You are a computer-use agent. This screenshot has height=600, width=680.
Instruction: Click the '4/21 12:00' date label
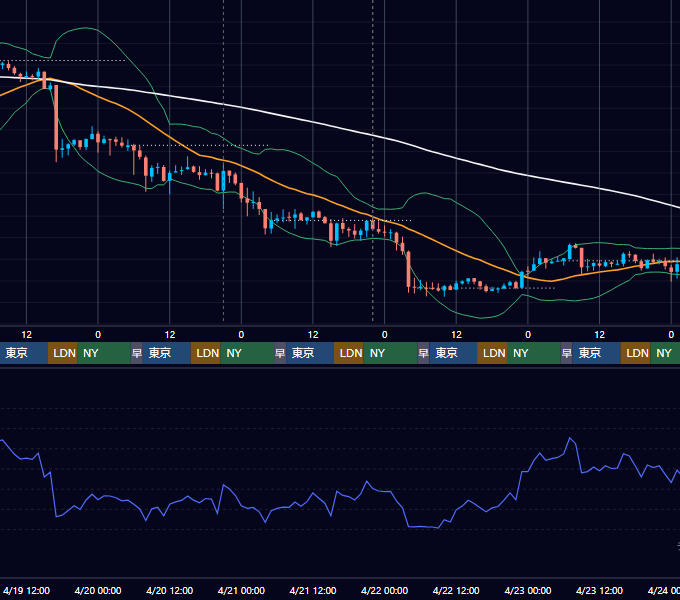(x=313, y=590)
